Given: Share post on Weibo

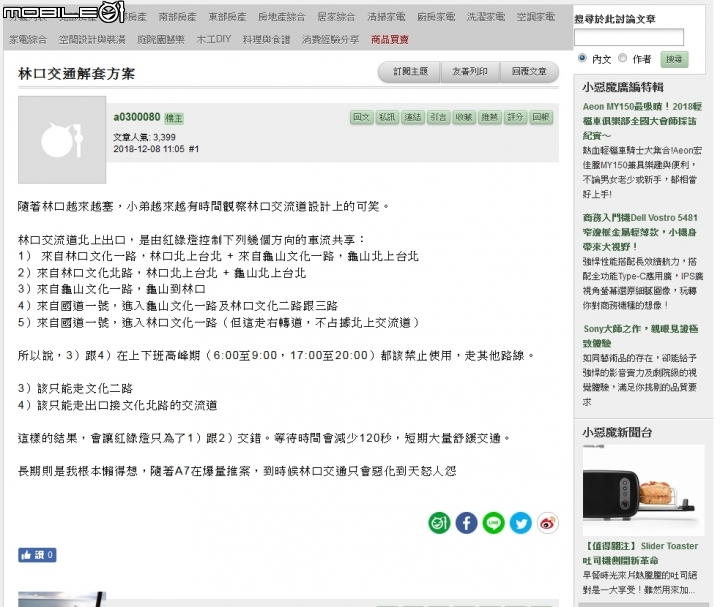Looking at the screenshot, I should pos(548,523).
